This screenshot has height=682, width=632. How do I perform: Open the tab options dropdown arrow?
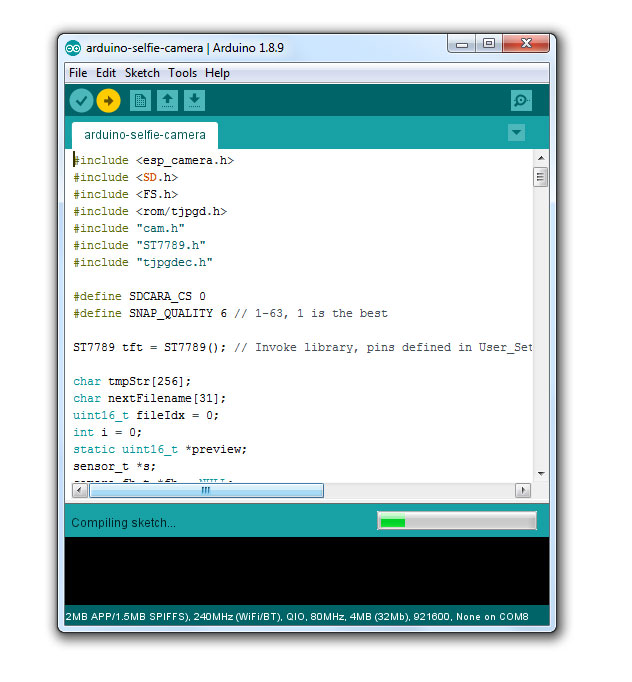tap(516, 132)
